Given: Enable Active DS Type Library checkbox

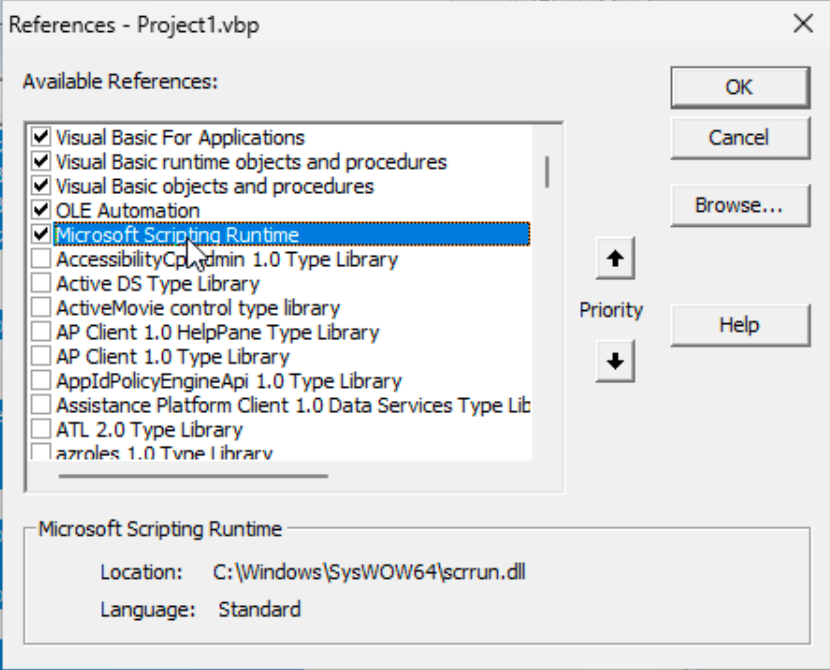Looking at the screenshot, I should (x=41, y=284).
